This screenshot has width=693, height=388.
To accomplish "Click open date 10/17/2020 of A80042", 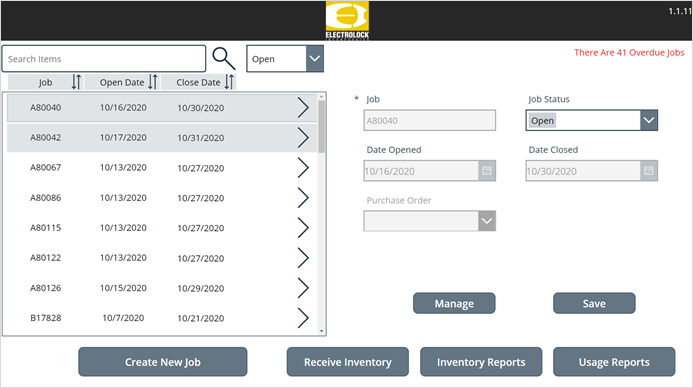I will (123, 138).
